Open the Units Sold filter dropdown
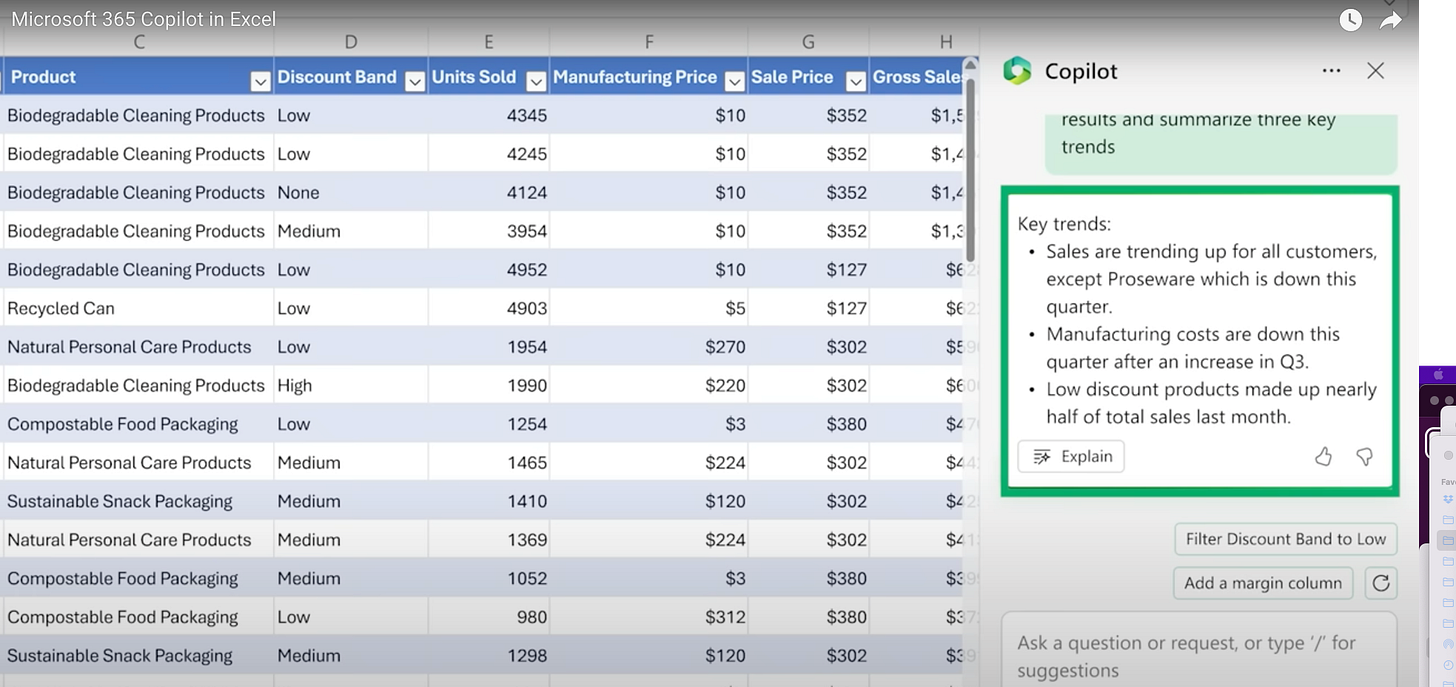This screenshot has width=1456, height=687. 536,81
